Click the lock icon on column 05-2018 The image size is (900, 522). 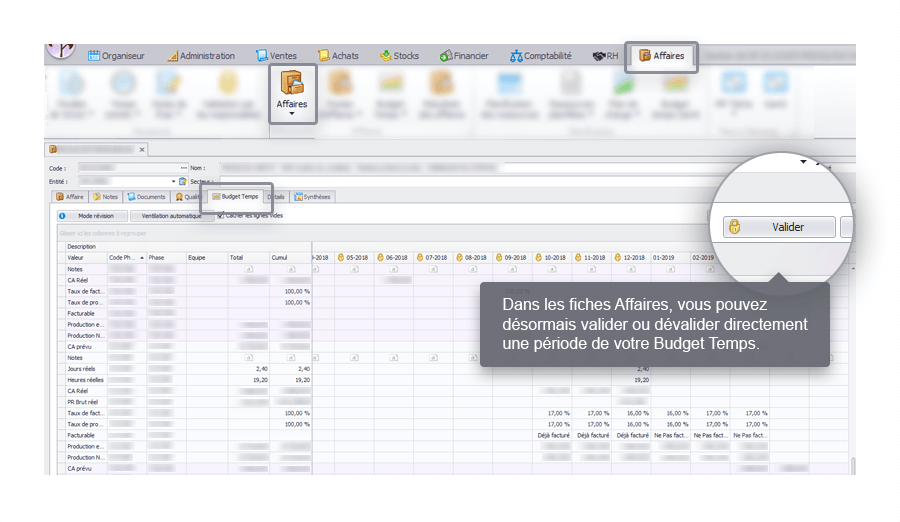tap(341, 257)
